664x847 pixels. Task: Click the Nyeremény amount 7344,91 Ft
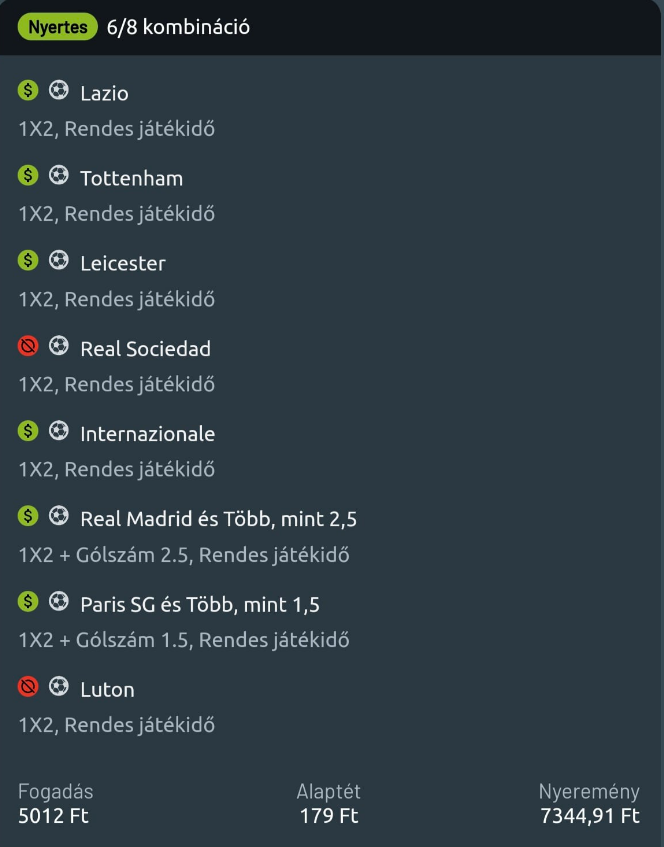589,815
